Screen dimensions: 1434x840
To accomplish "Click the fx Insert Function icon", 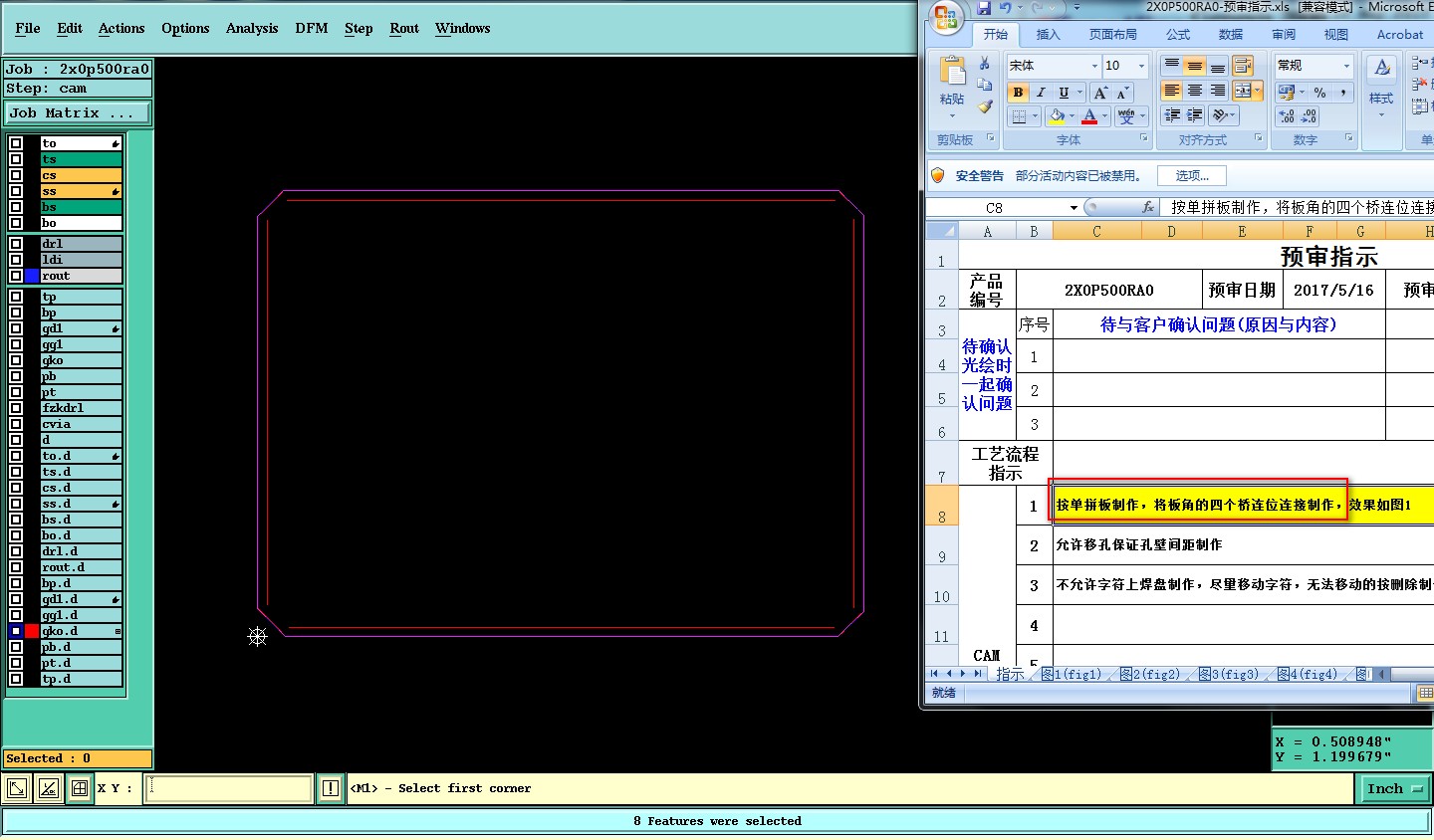I will click(1148, 207).
